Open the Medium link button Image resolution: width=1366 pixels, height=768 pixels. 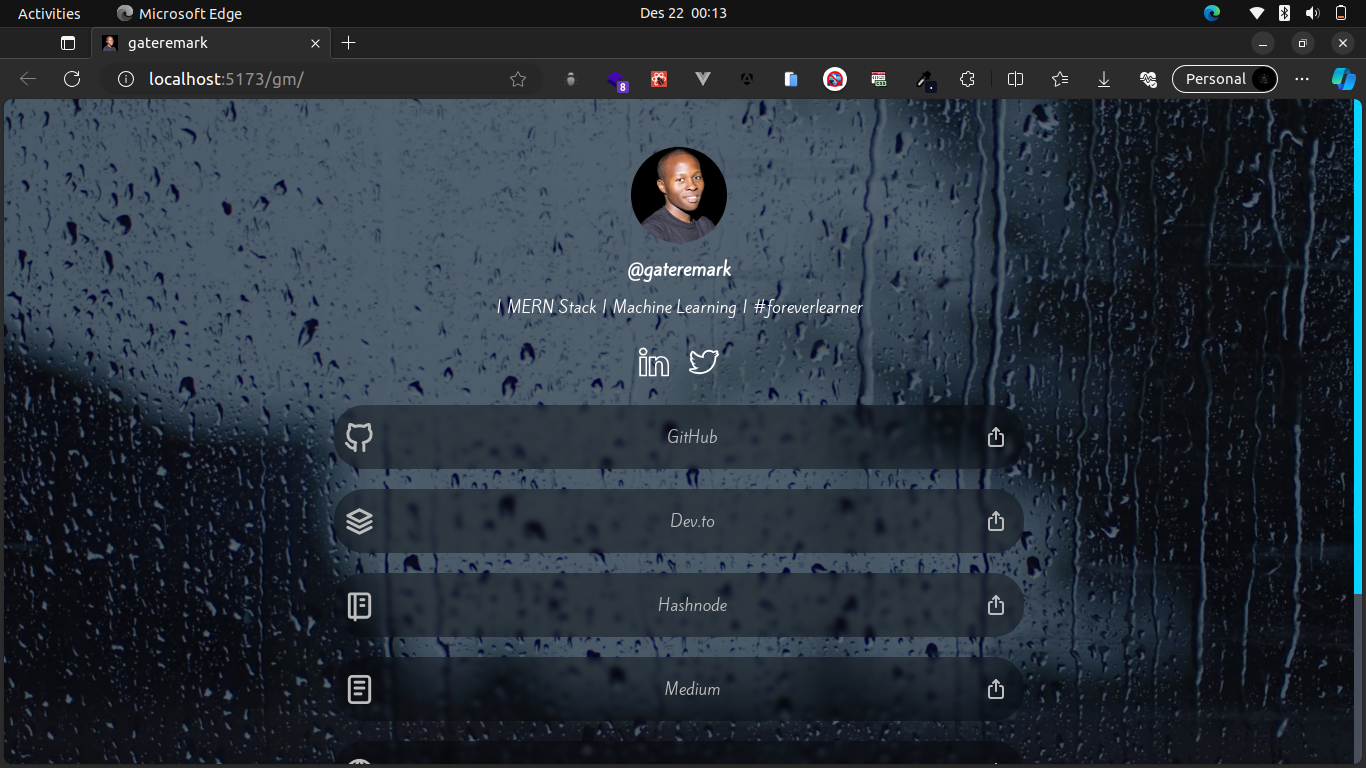pyautogui.click(x=678, y=689)
